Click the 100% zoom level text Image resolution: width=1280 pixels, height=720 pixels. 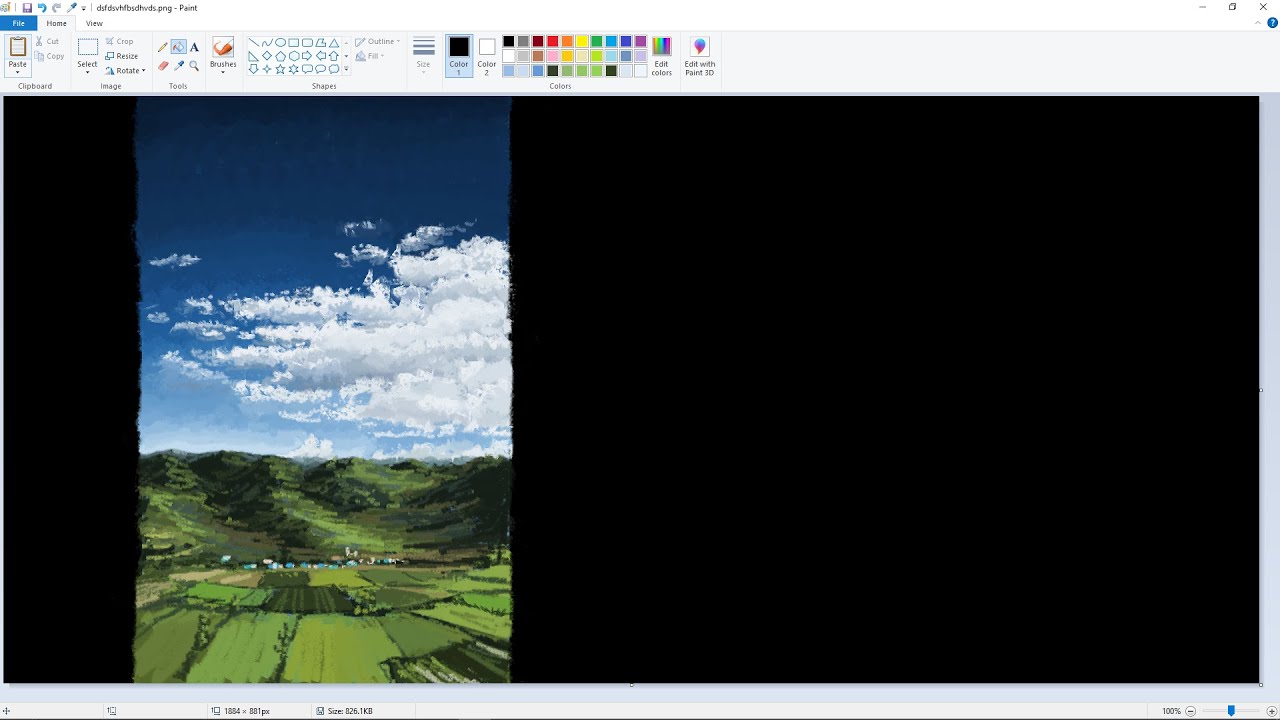click(1171, 711)
